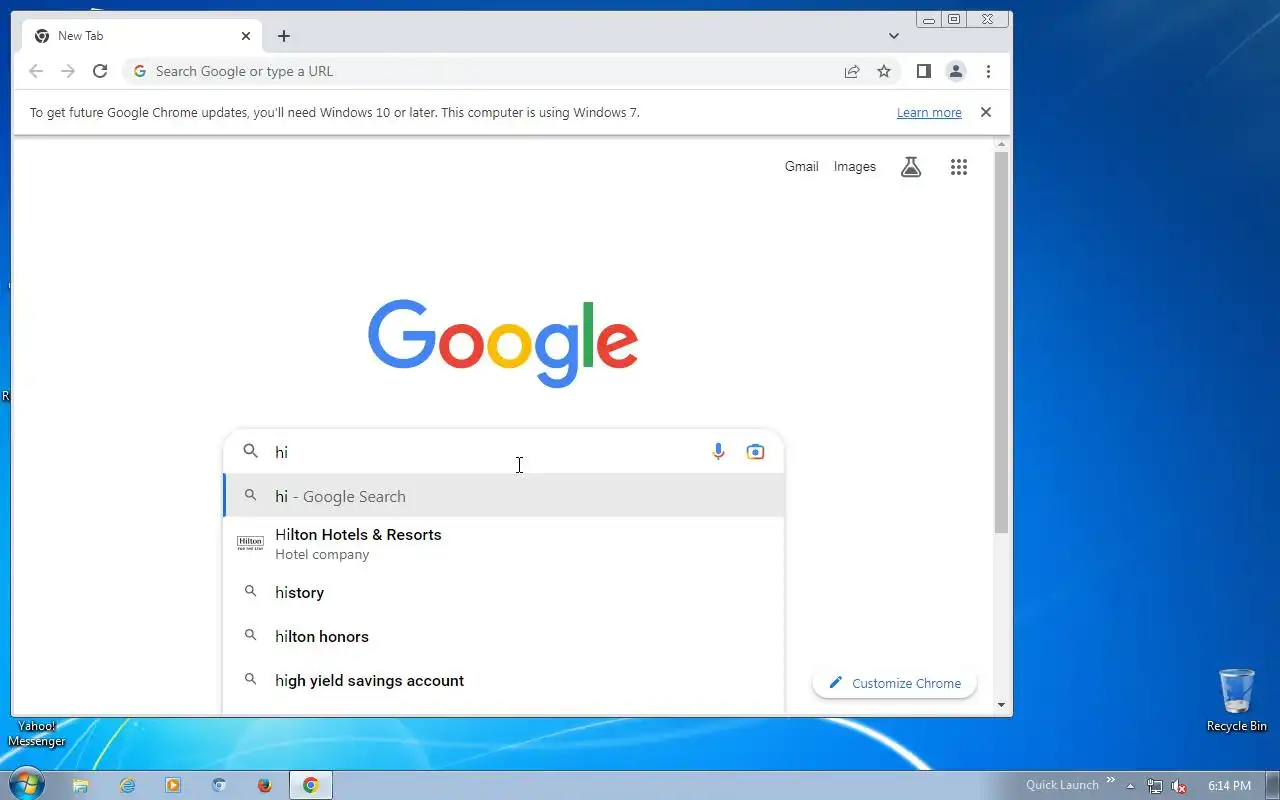1280x800 pixels.
Task: Select 'hi - Google Search' suggestion
Action: point(504,496)
